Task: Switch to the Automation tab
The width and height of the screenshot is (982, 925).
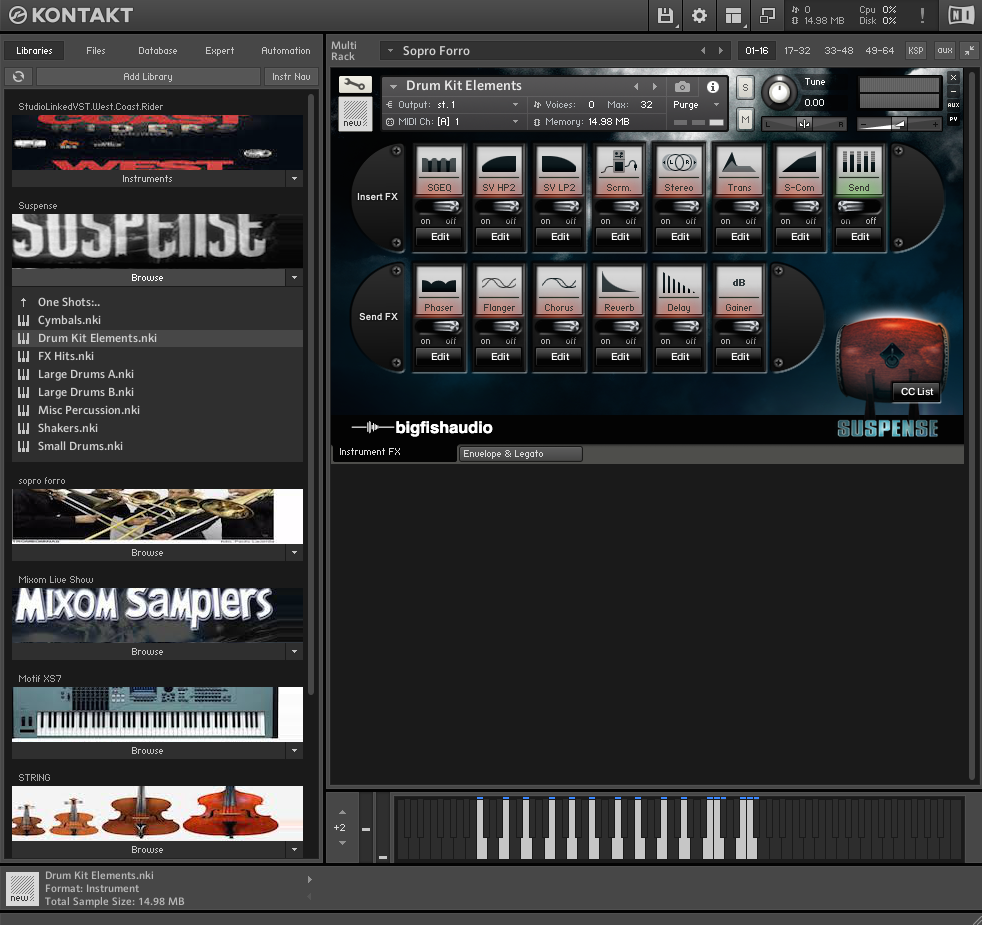Action: (x=286, y=51)
